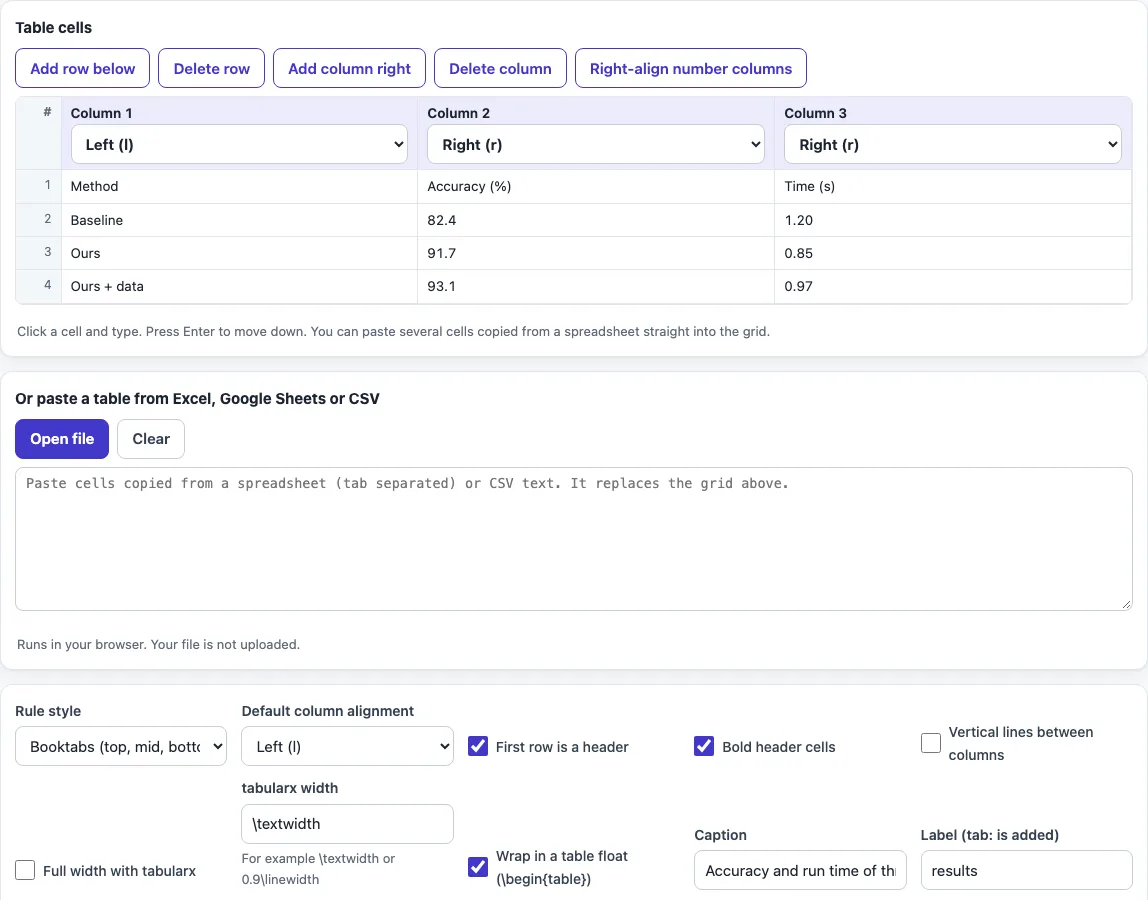The height and width of the screenshot is (900, 1148).
Task: Open the Column 3 alignment dropdown
Action: pos(953,144)
